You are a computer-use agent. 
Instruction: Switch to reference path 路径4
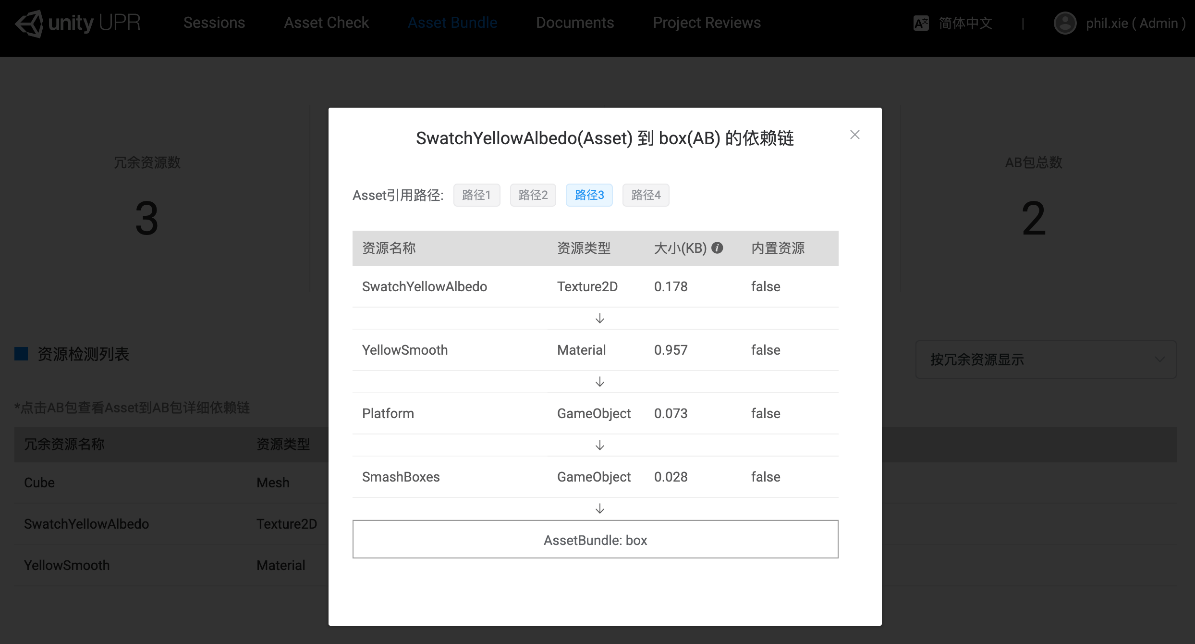pos(646,195)
